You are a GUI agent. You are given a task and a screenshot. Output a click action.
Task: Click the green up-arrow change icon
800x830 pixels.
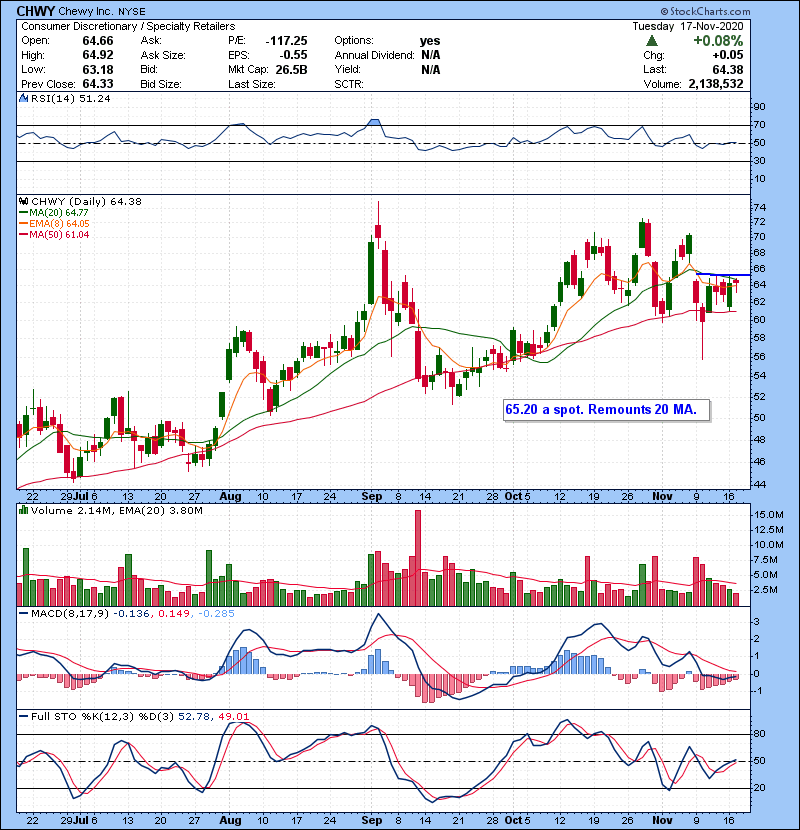[x=652, y=41]
